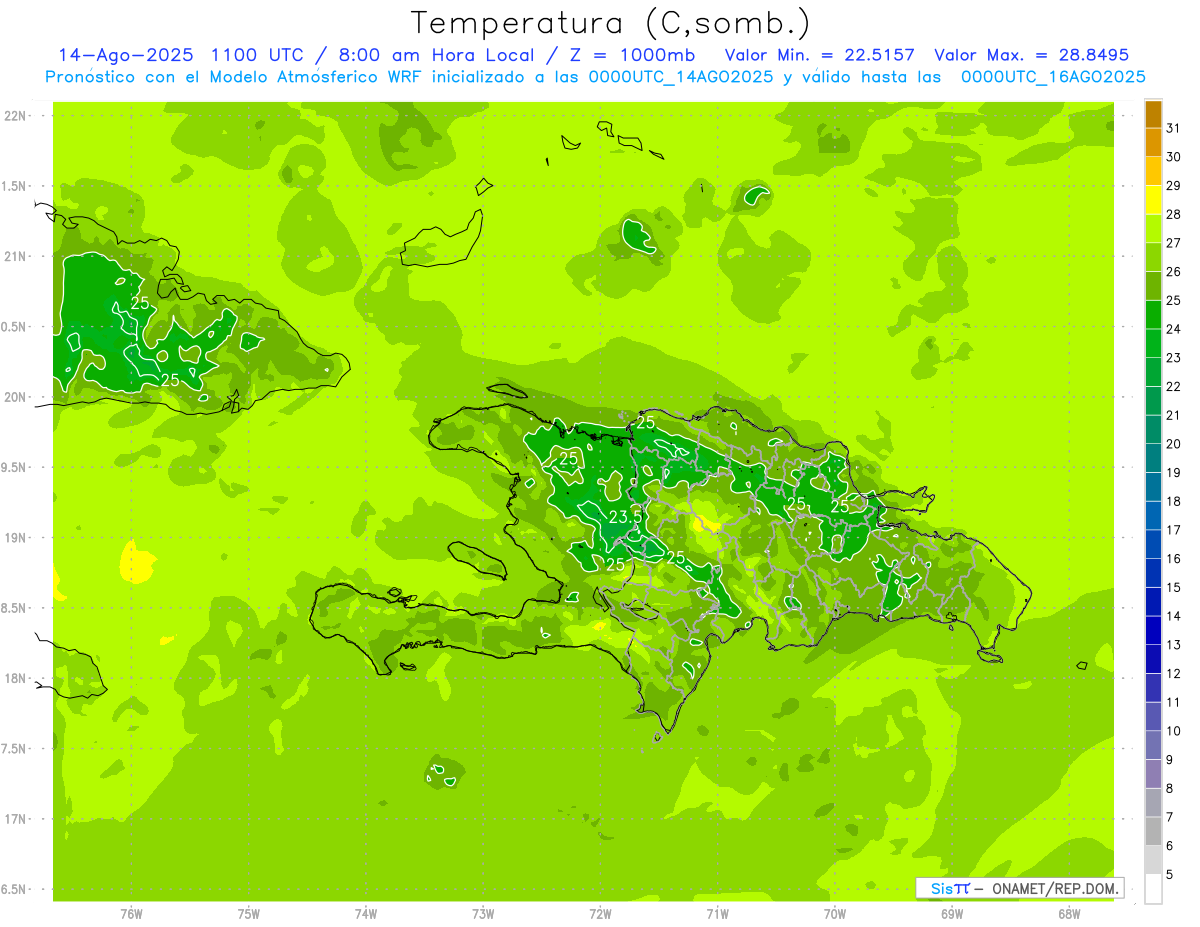Pick the lime-green swatch between 27 and 28
The height and width of the screenshot is (927, 1200).
[x=1153, y=229]
